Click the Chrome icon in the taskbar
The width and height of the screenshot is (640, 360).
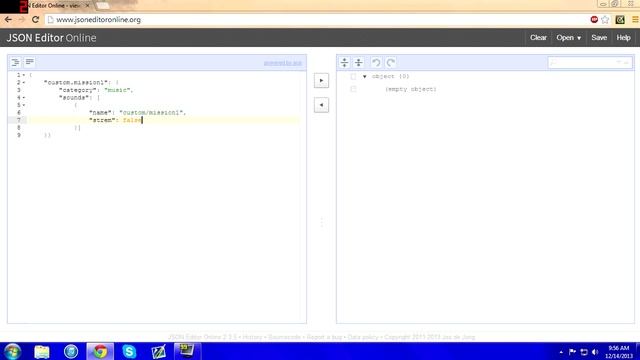tap(100, 351)
